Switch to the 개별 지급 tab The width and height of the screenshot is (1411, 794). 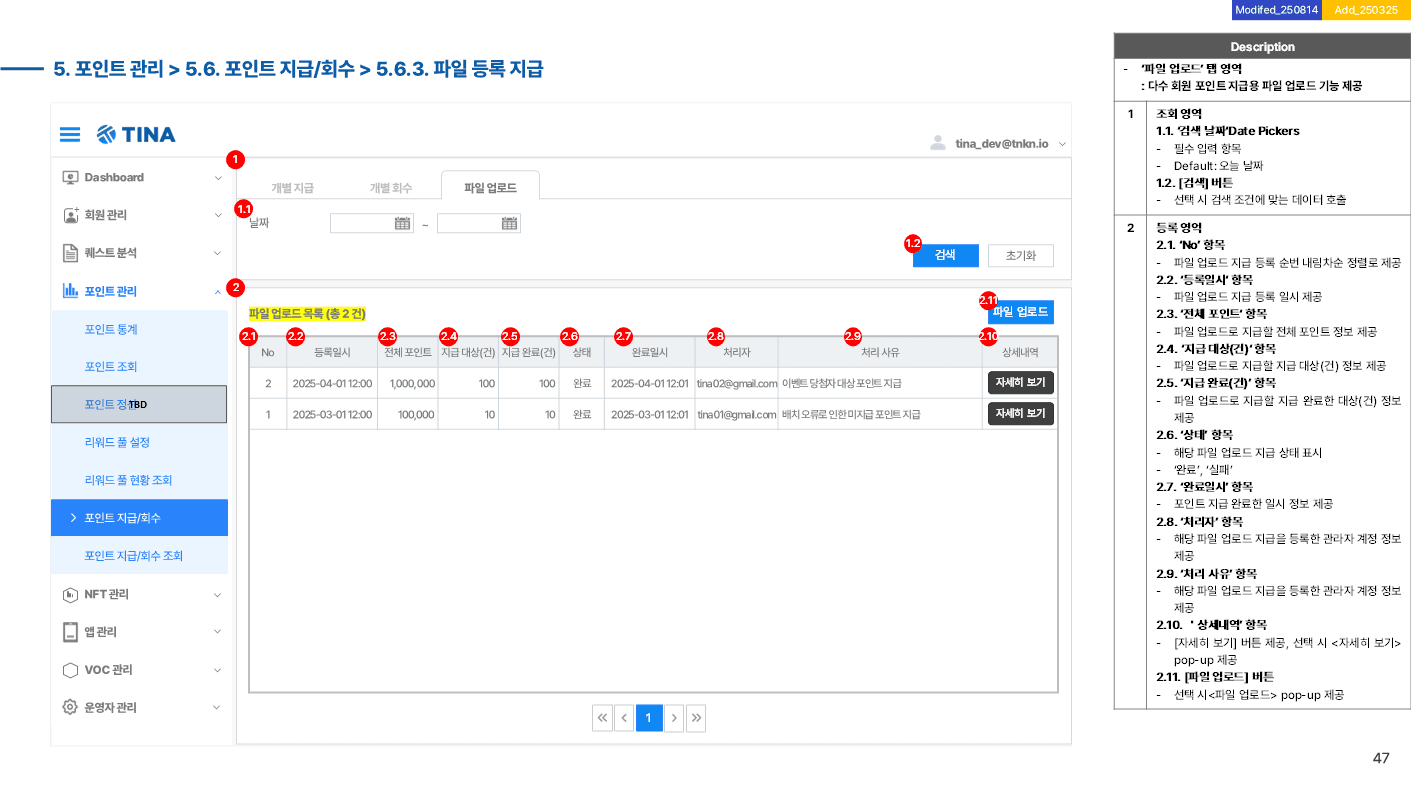pos(292,188)
